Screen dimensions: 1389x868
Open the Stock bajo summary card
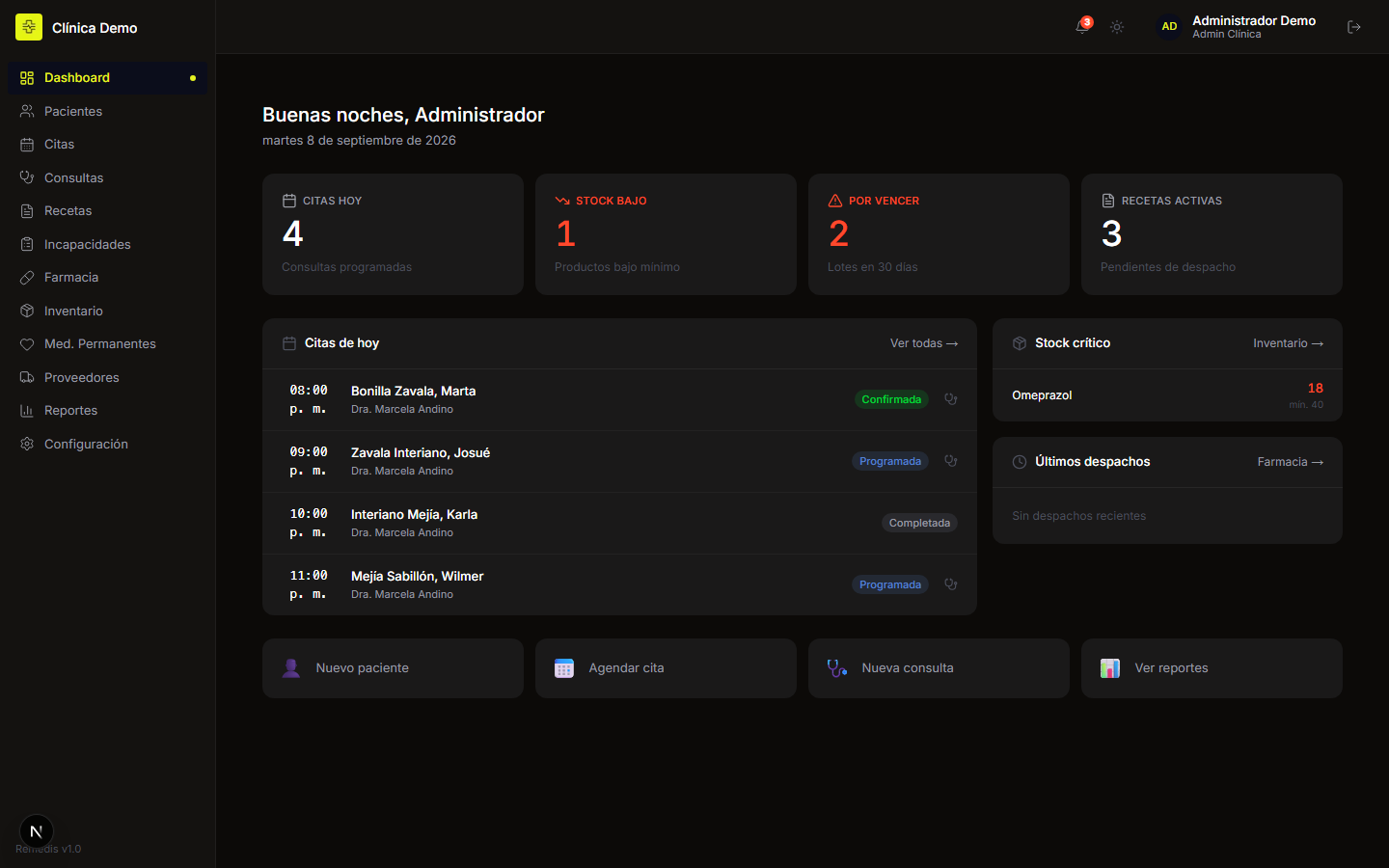666,234
